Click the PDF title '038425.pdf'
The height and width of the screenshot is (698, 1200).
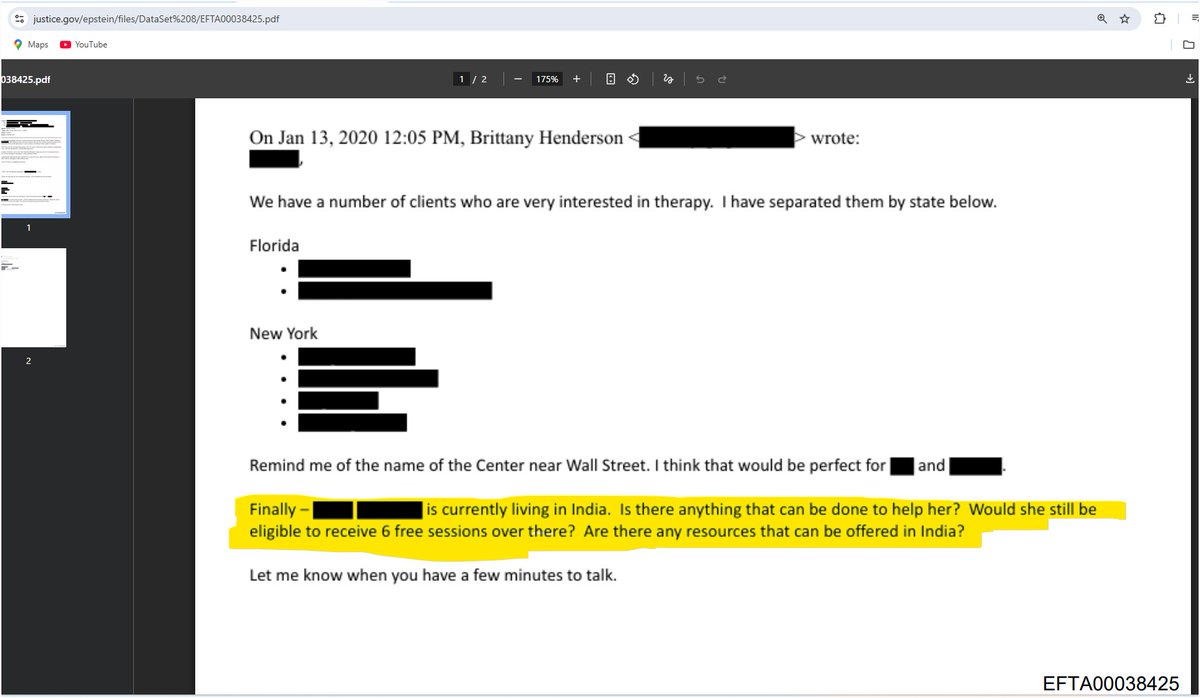25,80
